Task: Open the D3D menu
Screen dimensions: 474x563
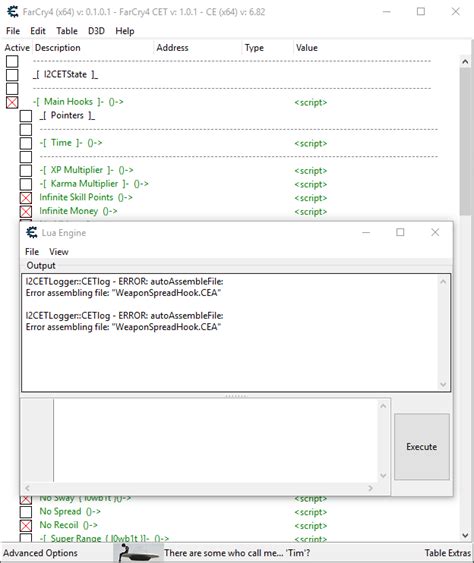Action: click(96, 31)
